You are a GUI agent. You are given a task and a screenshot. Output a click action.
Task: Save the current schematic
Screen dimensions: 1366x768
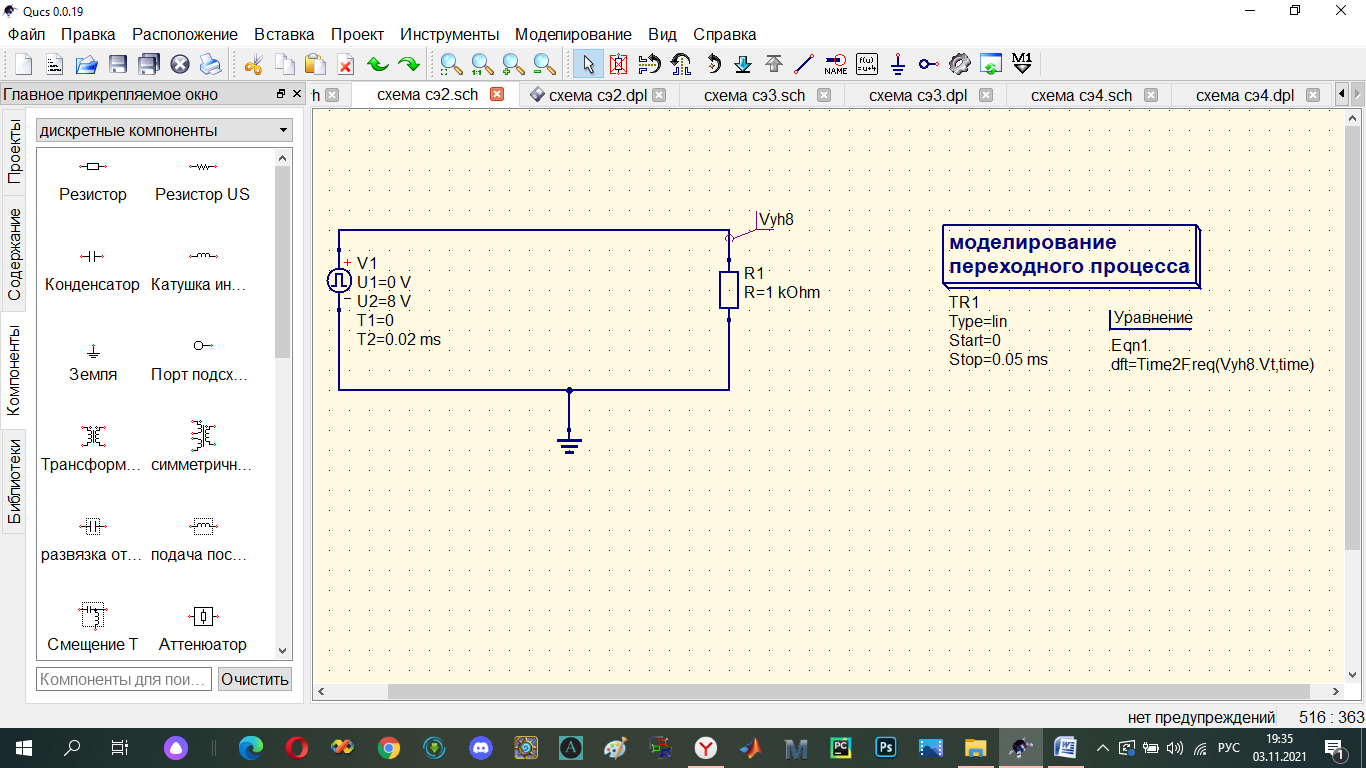[117, 65]
